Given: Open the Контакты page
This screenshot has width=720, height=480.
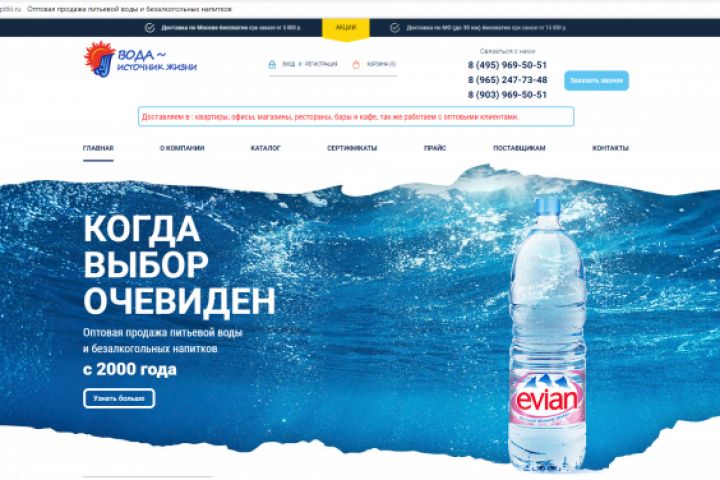Looking at the screenshot, I should (x=610, y=148).
